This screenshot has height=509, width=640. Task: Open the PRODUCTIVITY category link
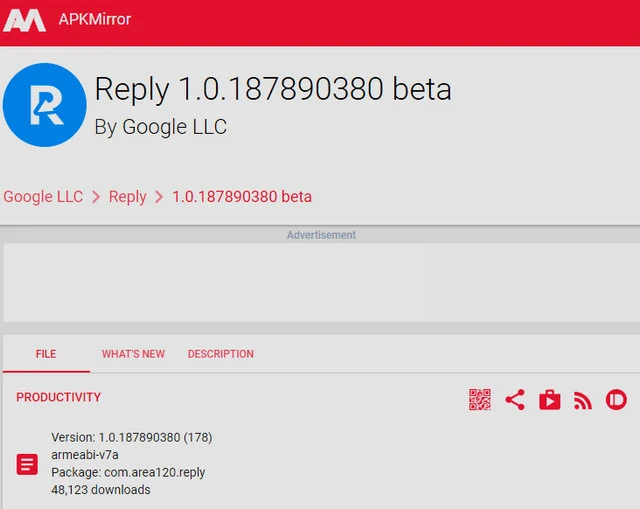point(58,397)
